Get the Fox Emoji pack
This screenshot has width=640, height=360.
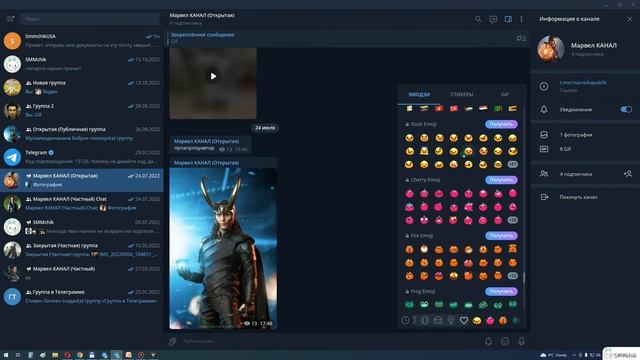(501, 236)
